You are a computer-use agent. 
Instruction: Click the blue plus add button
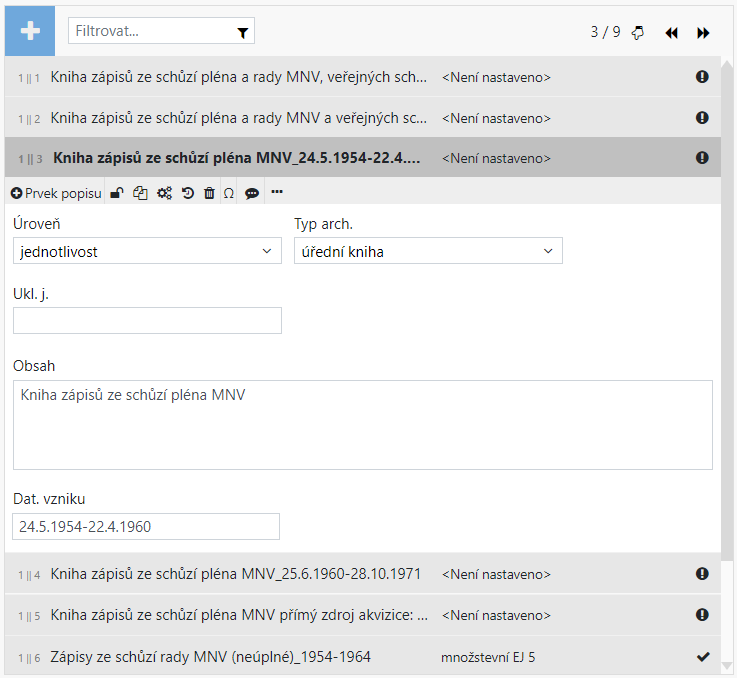click(x=30, y=31)
